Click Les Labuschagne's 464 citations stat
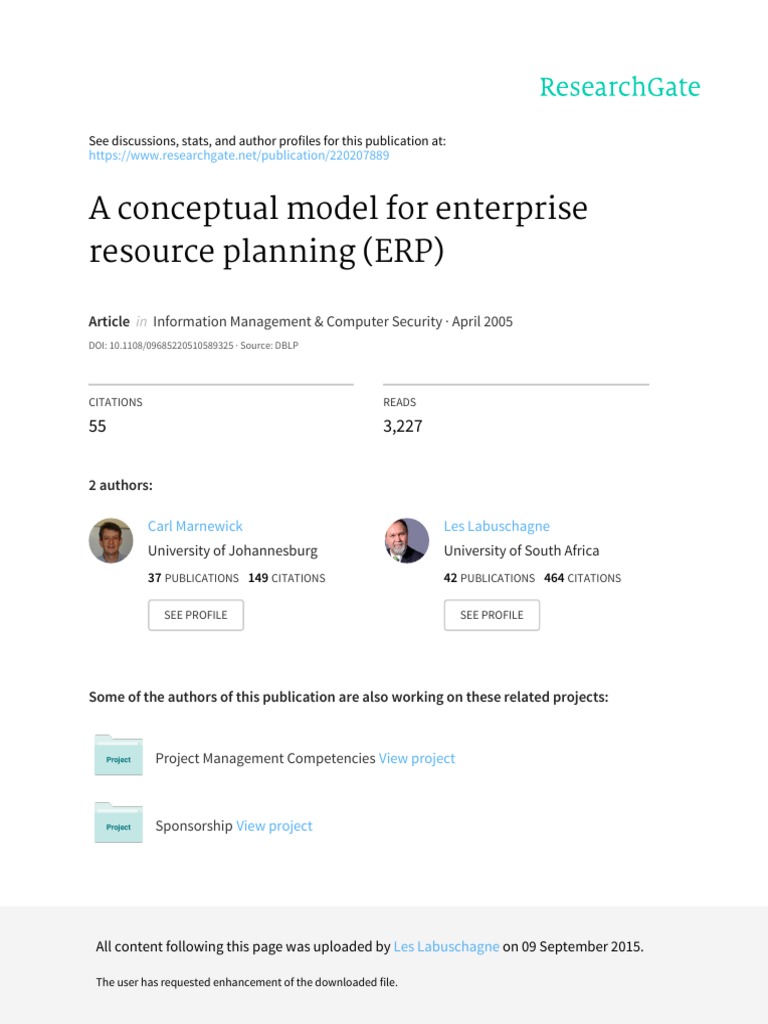The height and width of the screenshot is (1024, 768). click(x=582, y=578)
